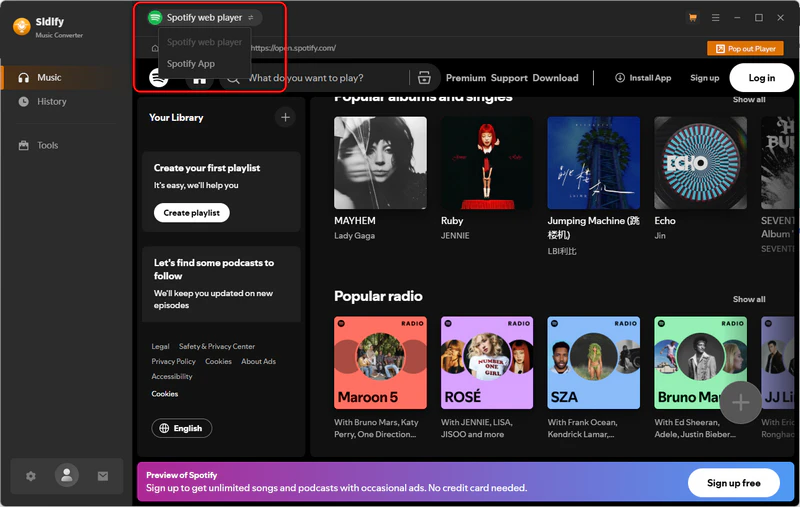800x507 pixels.
Task: Open the Legal footer link
Action: point(160,346)
